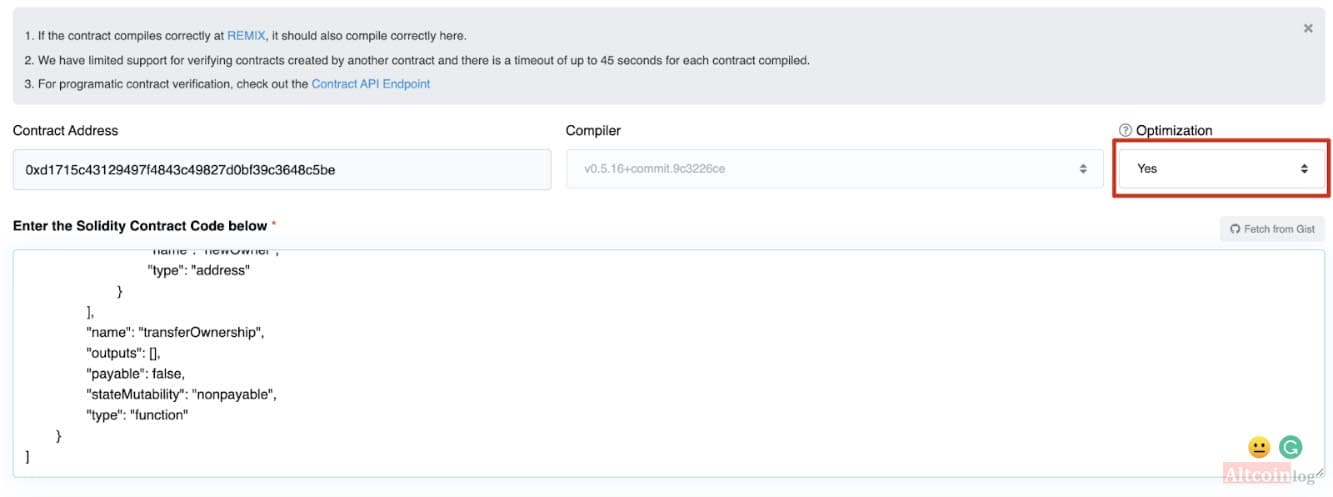Click the green Grammarly icon
The height and width of the screenshot is (497, 1333).
1290,447
